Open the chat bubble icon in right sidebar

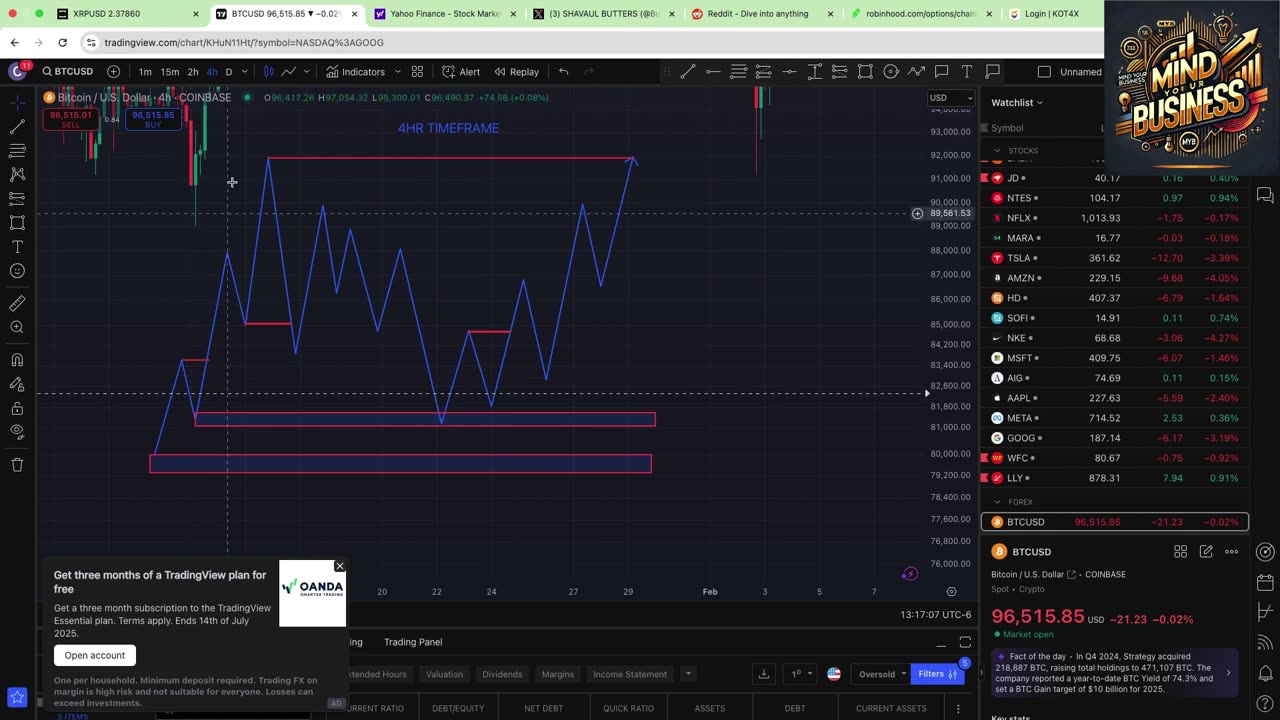pyautogui.click(x=1265, y=195)
